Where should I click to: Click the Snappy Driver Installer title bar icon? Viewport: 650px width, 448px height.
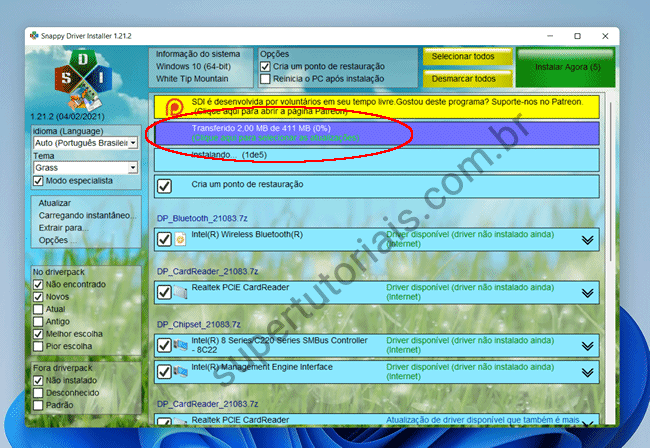(x=35, y=35)
